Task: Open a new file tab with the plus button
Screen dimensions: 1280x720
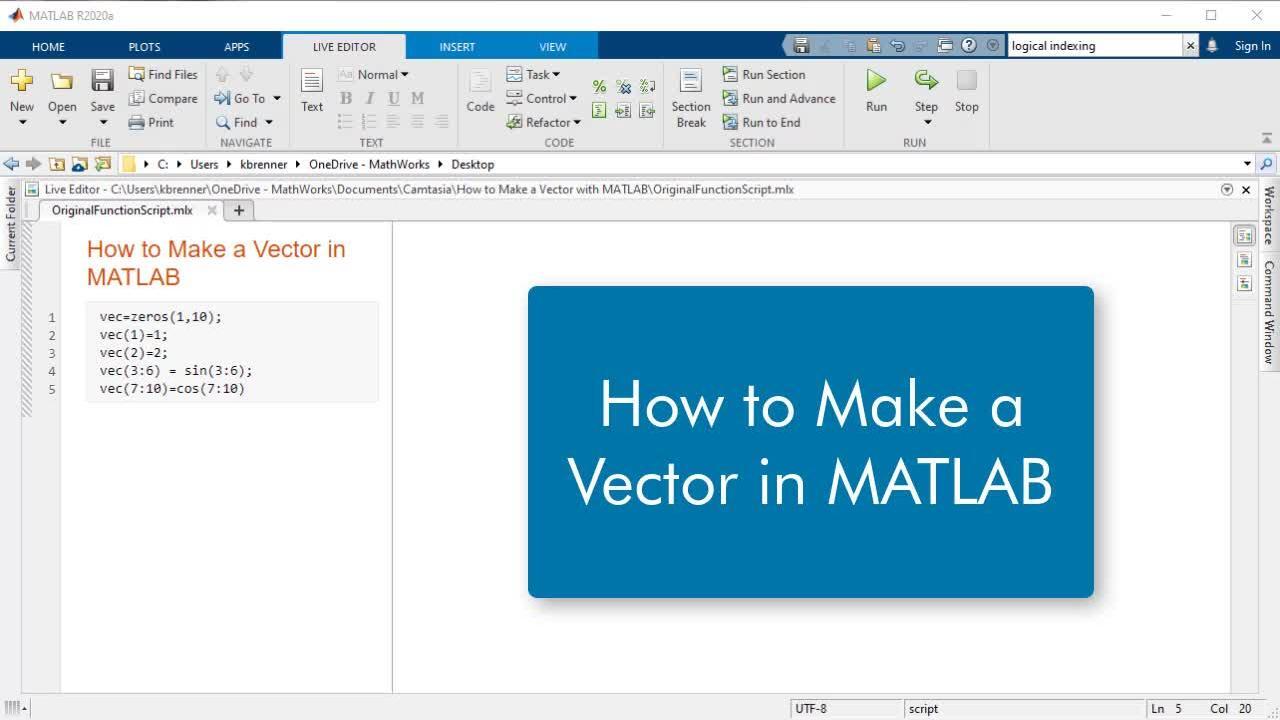Action: pyautogui.click(x=239, y=211)
